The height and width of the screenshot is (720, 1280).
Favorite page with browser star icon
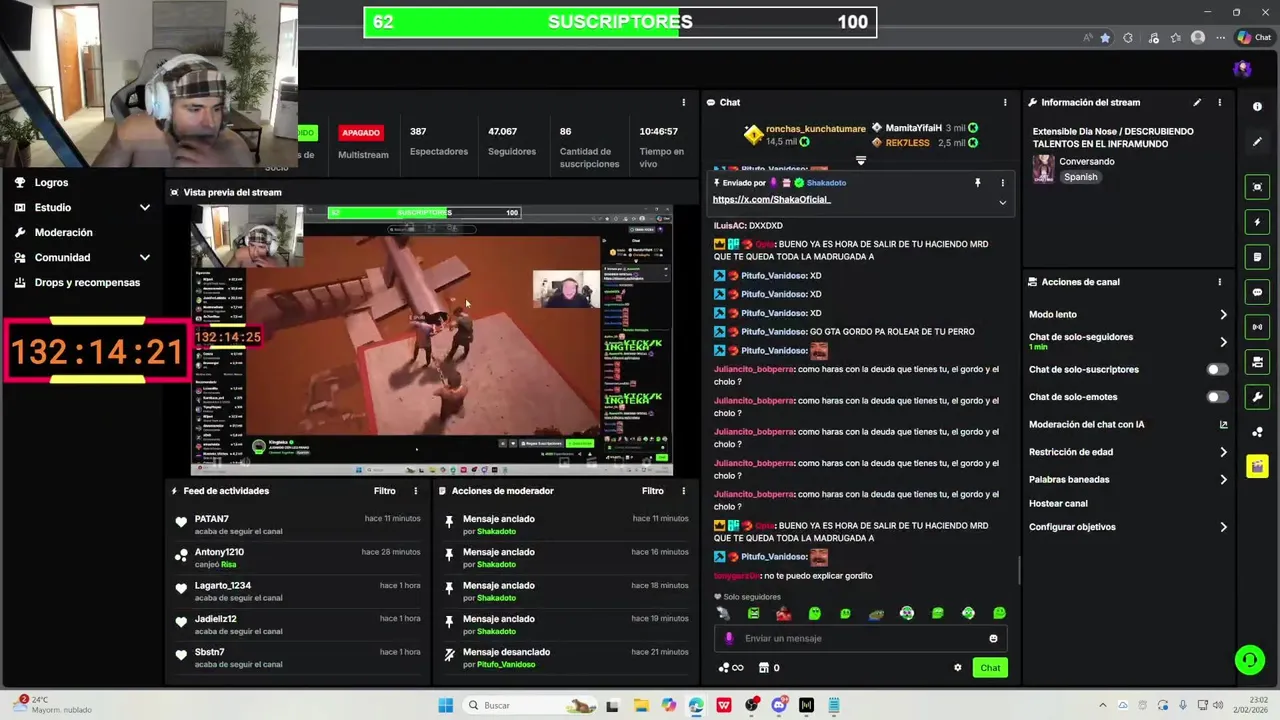point(1105,38)
